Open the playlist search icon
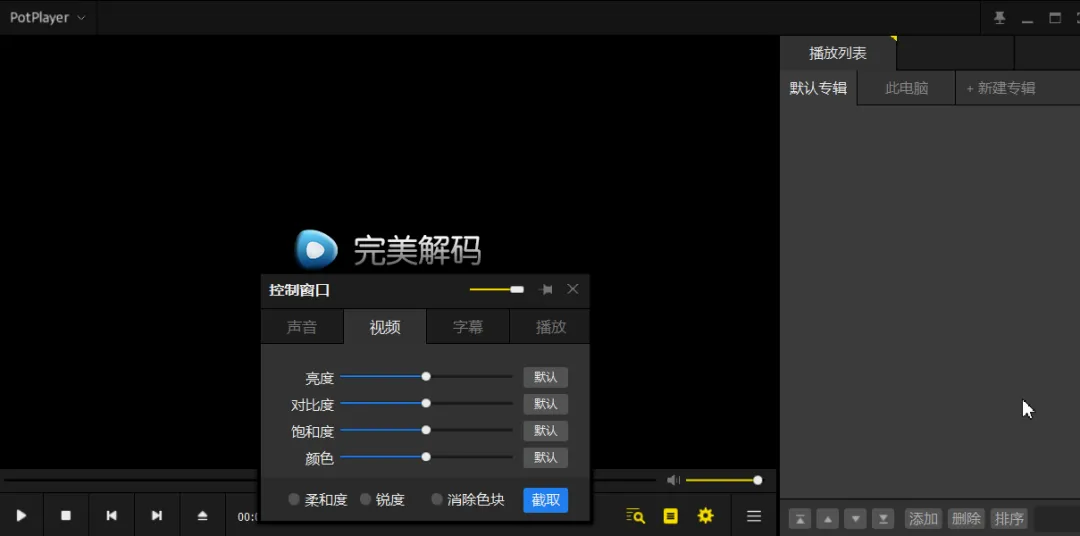 [635, 515]
